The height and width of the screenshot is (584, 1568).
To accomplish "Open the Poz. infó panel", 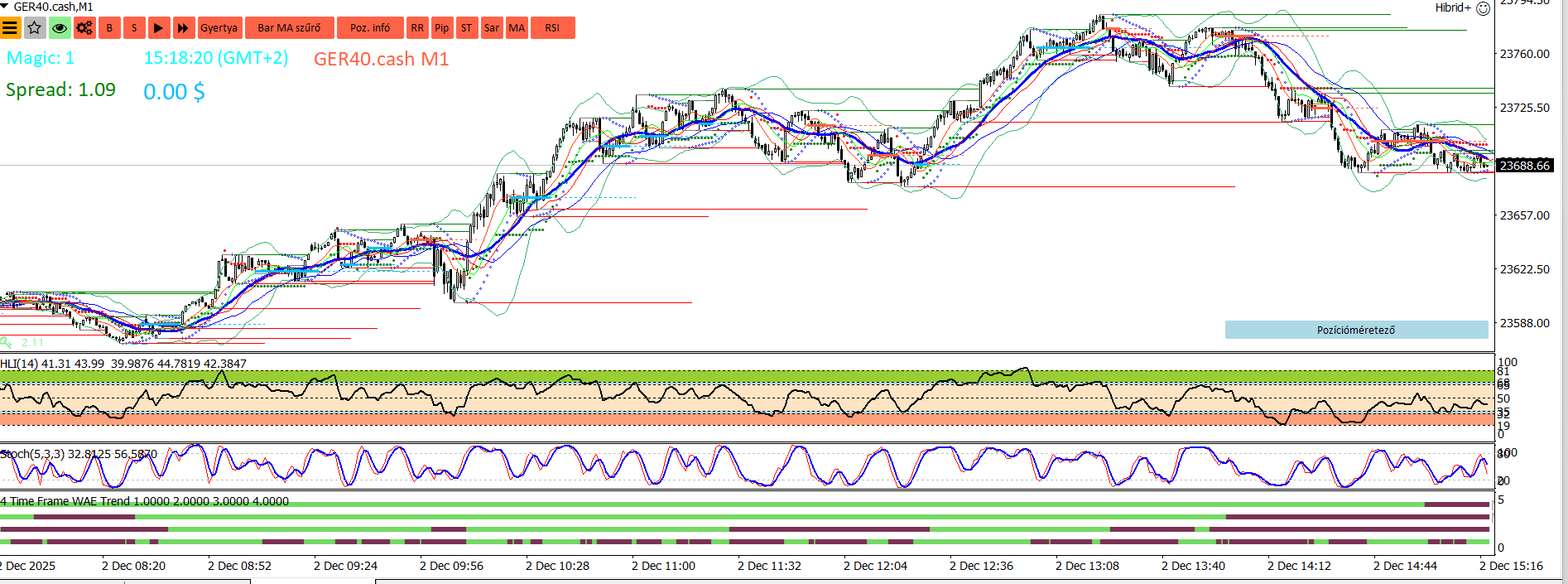I will (x=370, y=28).
